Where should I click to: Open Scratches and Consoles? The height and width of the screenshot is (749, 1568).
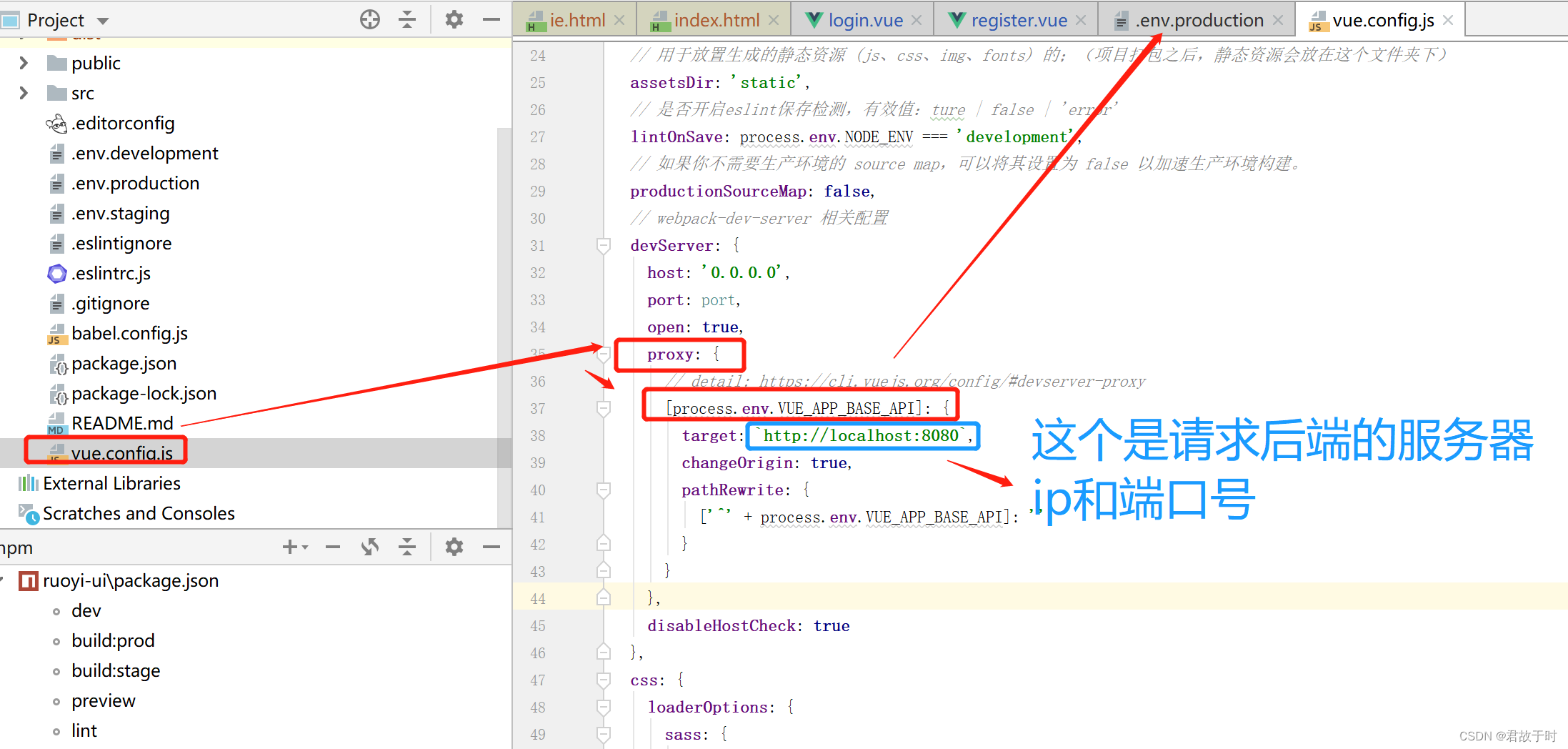point(139,513)
